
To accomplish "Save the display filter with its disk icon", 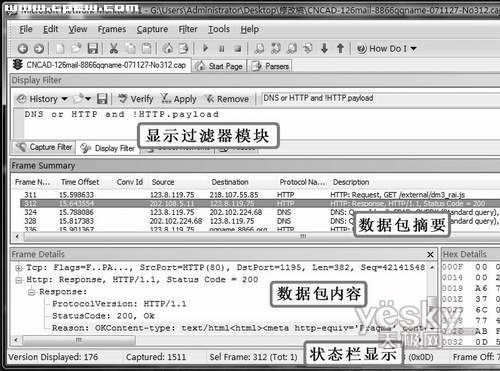I will [102, 99].
